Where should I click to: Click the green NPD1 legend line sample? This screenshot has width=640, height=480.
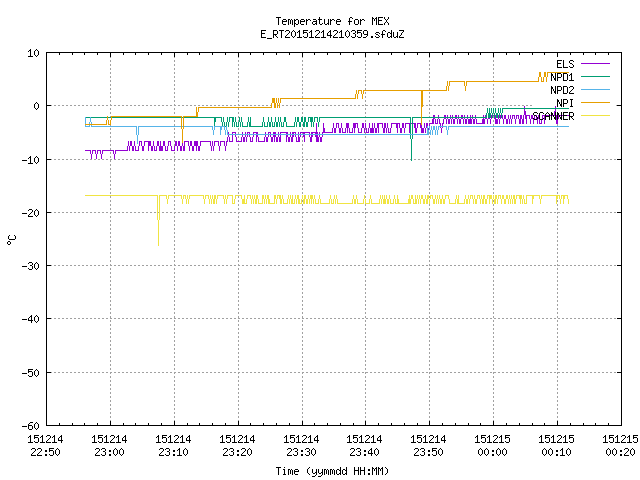[x=595, y=77]
